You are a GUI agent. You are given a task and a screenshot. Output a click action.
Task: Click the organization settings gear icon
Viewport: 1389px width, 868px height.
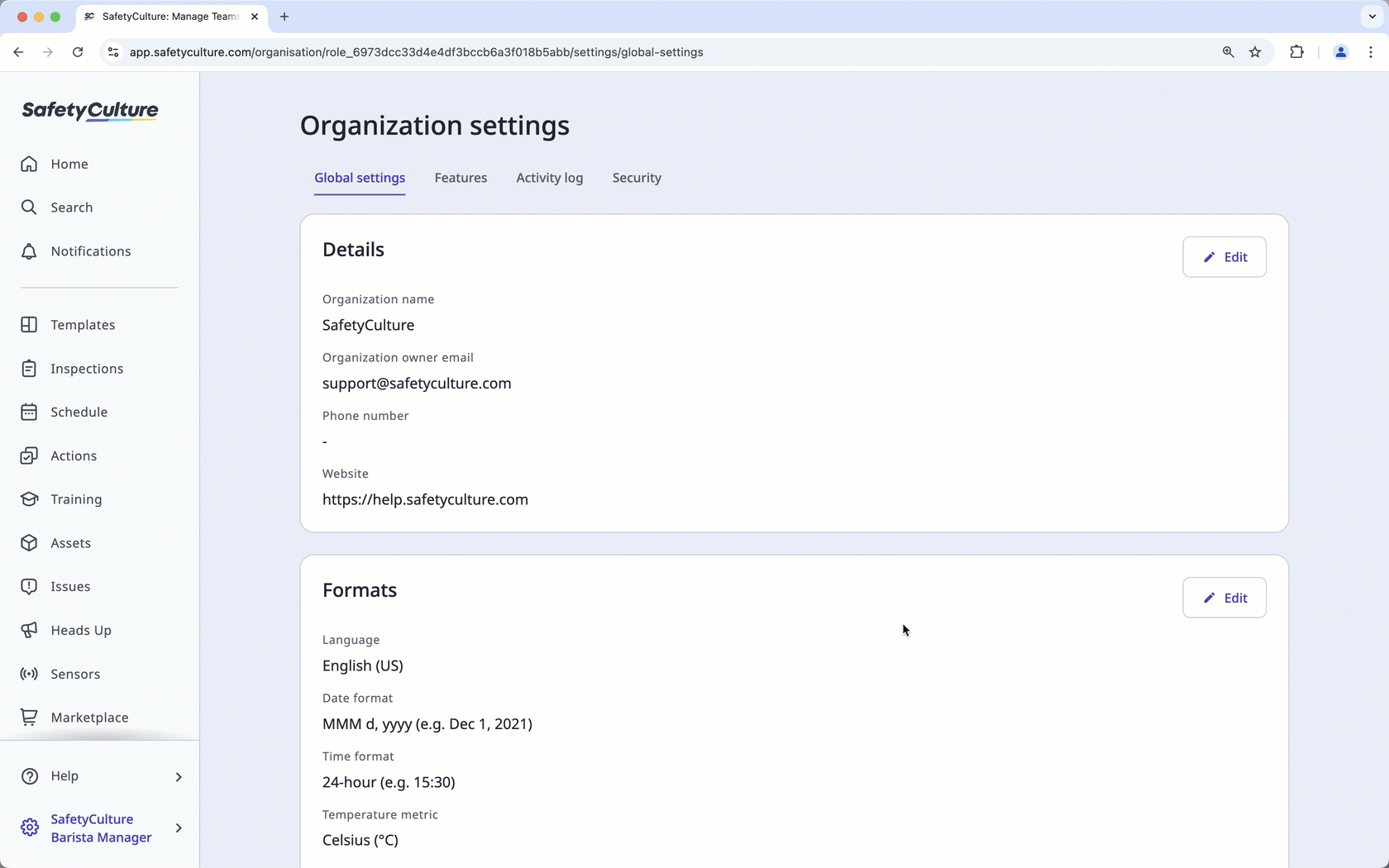(x=29, y=827)
